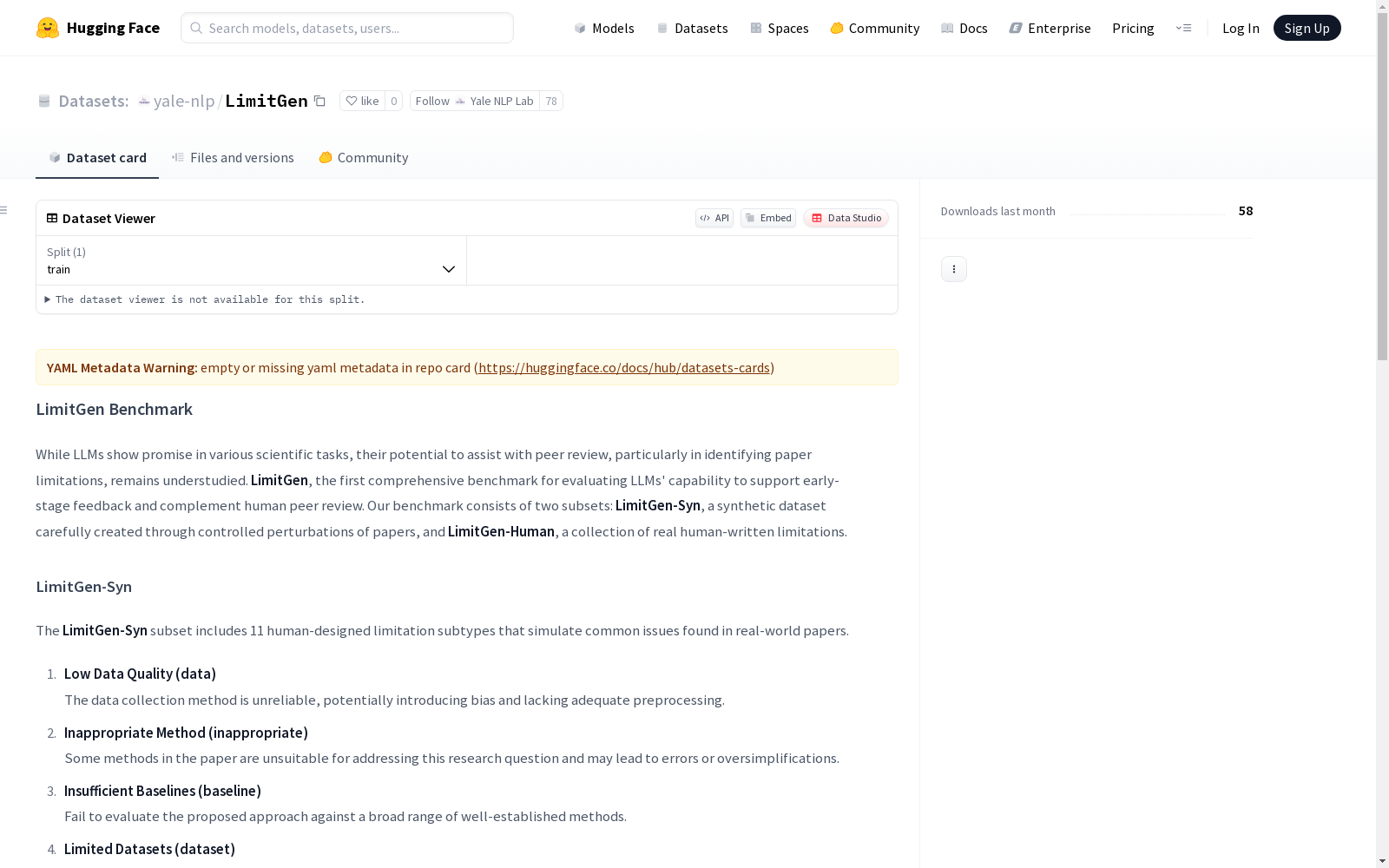Expand the 'dataset viewer is not available' details
Image resolution: width=1389 pixels, height=868 pixels.
(x=205, y=299)
